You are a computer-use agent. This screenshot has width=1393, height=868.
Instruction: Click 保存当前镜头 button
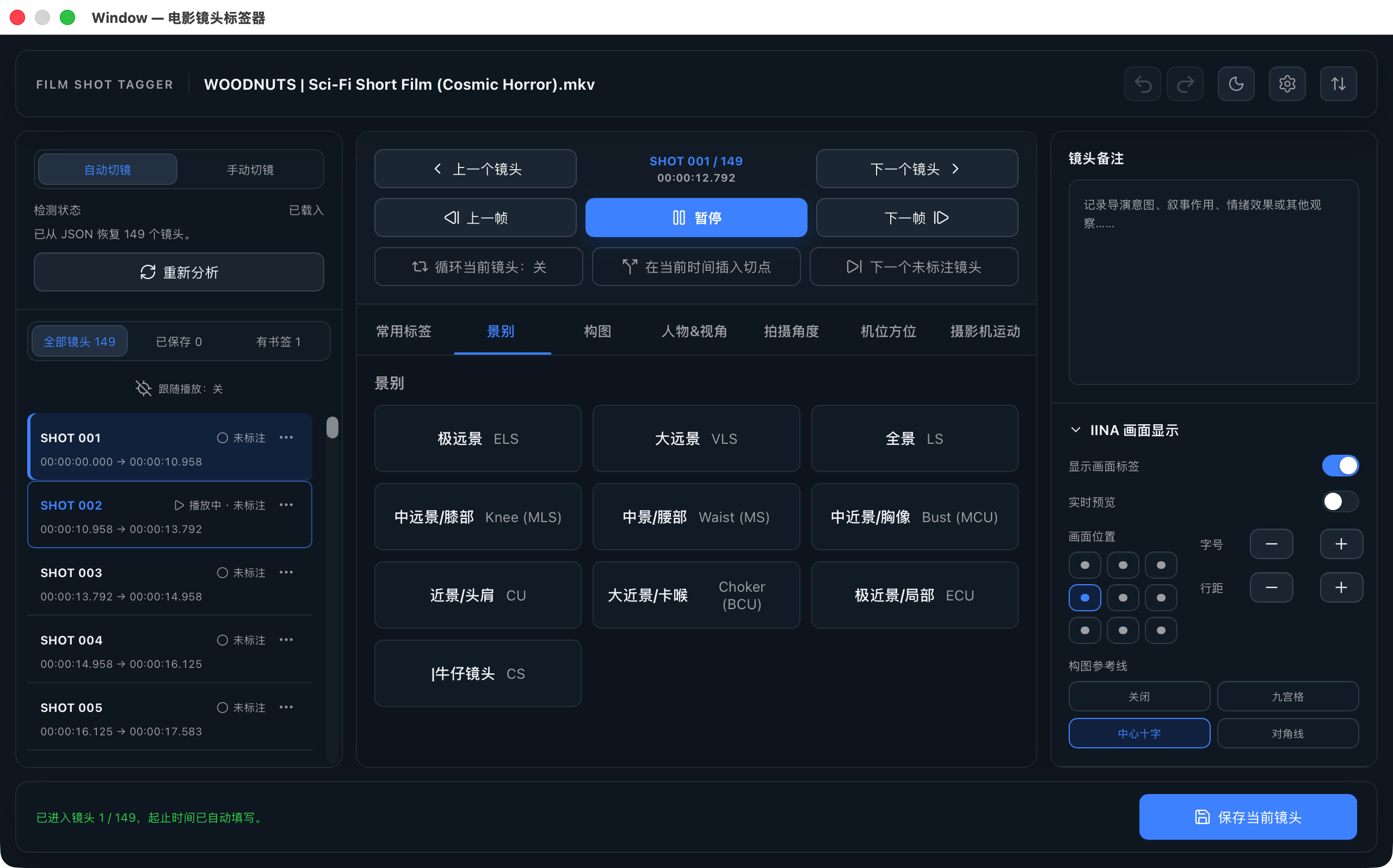(x=1247, y=817)
